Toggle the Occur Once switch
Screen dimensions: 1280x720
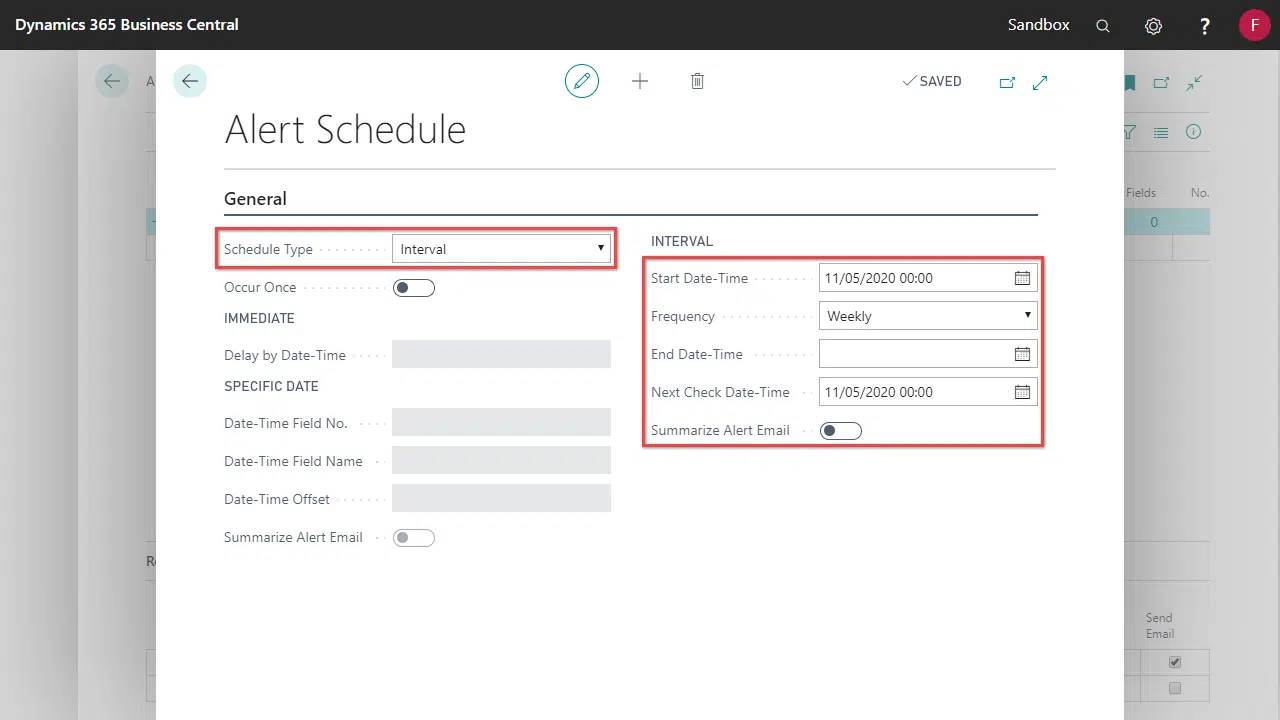(414, 288)
